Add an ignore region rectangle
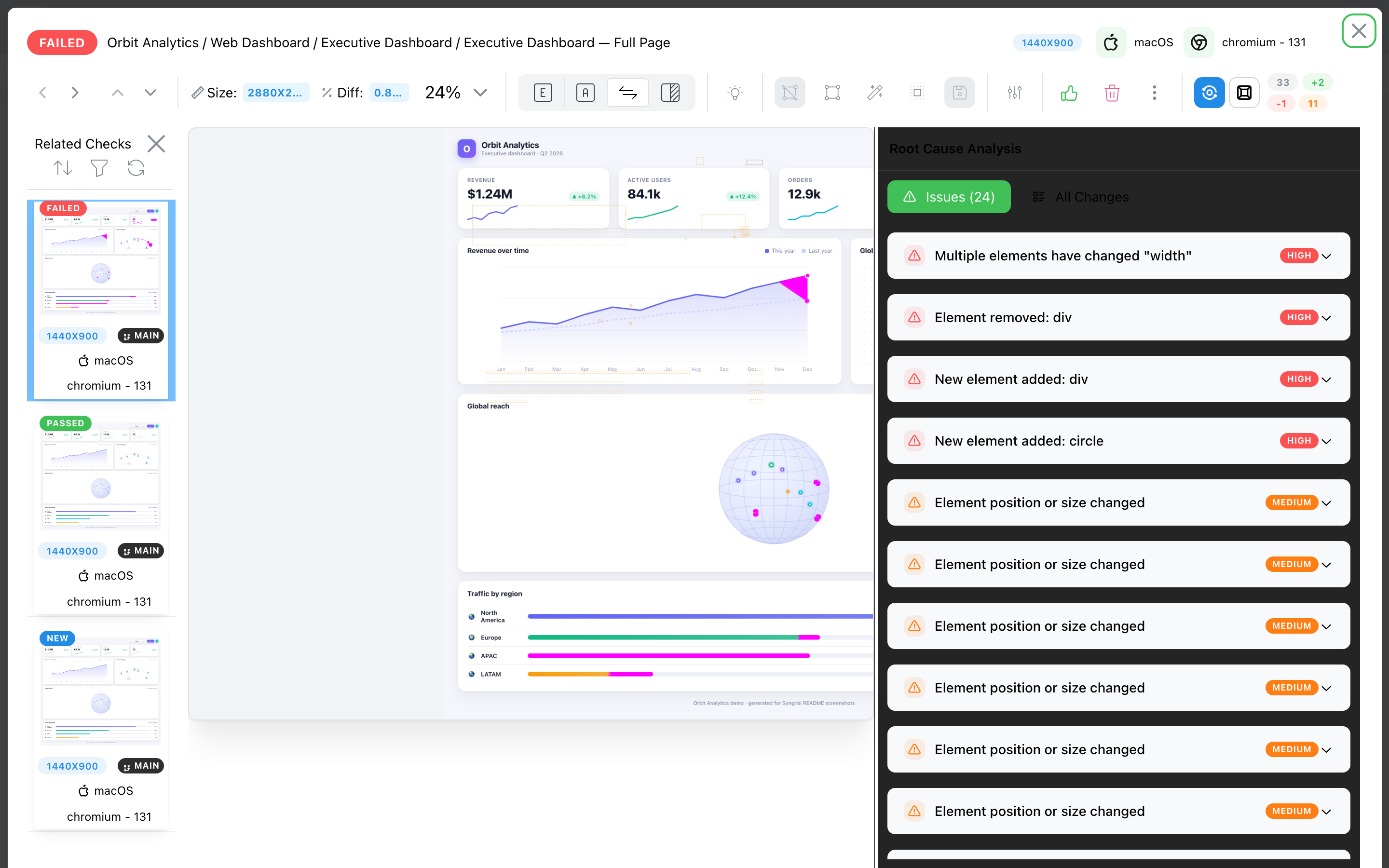This screenshot has width=1389, height=868. click(832, 93)
